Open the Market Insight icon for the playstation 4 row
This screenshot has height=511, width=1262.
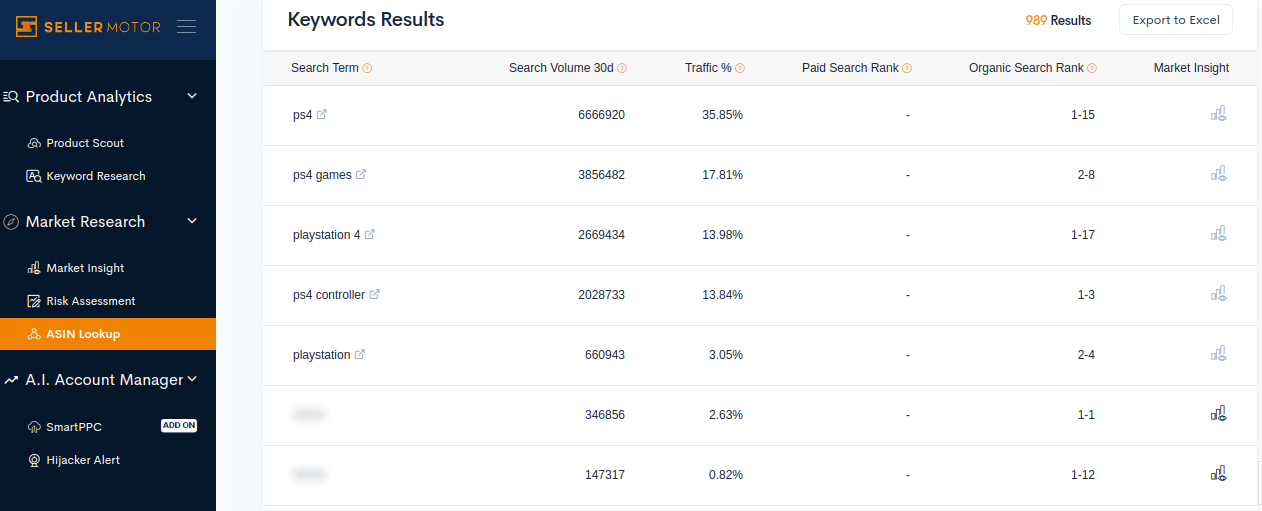1219,234
